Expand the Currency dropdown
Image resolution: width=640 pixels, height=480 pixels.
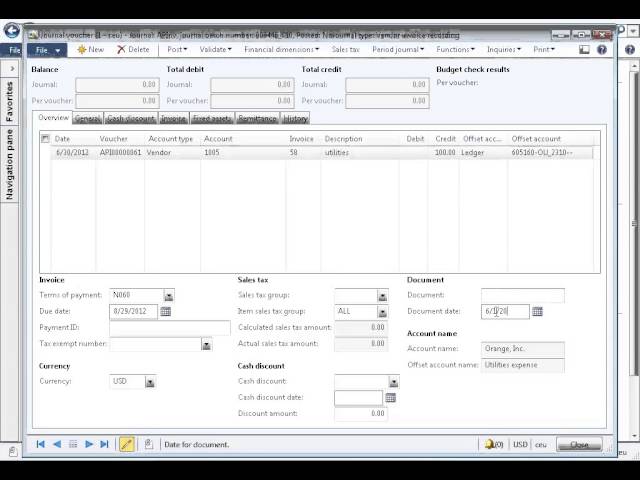[x=150, y=382]
